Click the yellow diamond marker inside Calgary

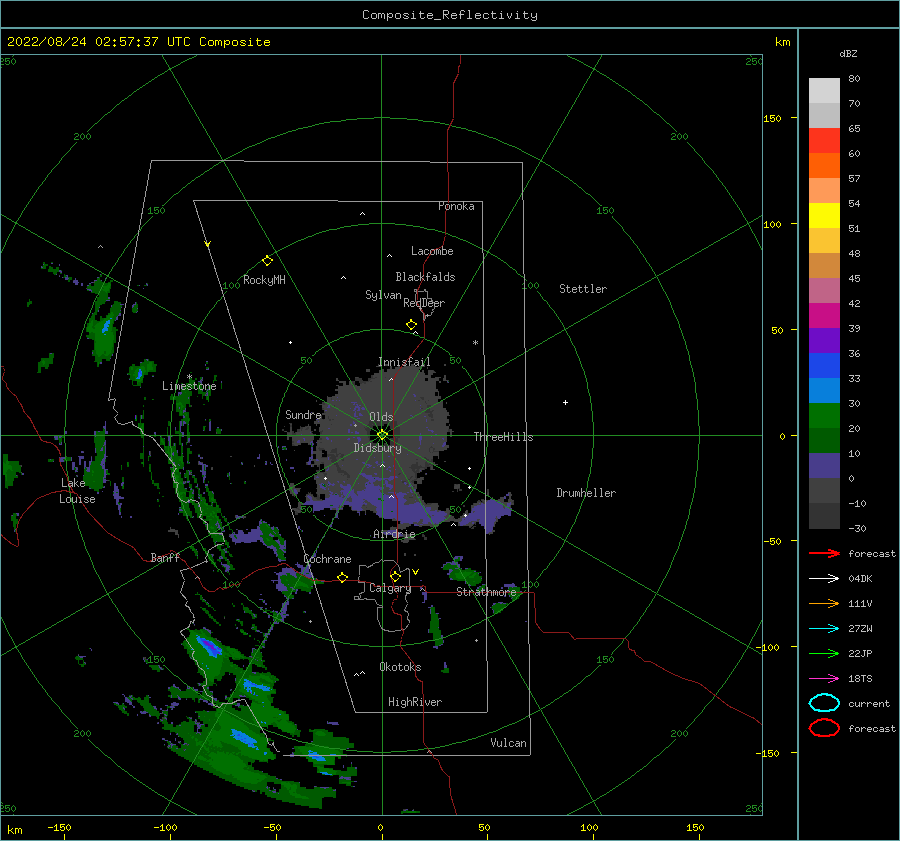point(395,576)
